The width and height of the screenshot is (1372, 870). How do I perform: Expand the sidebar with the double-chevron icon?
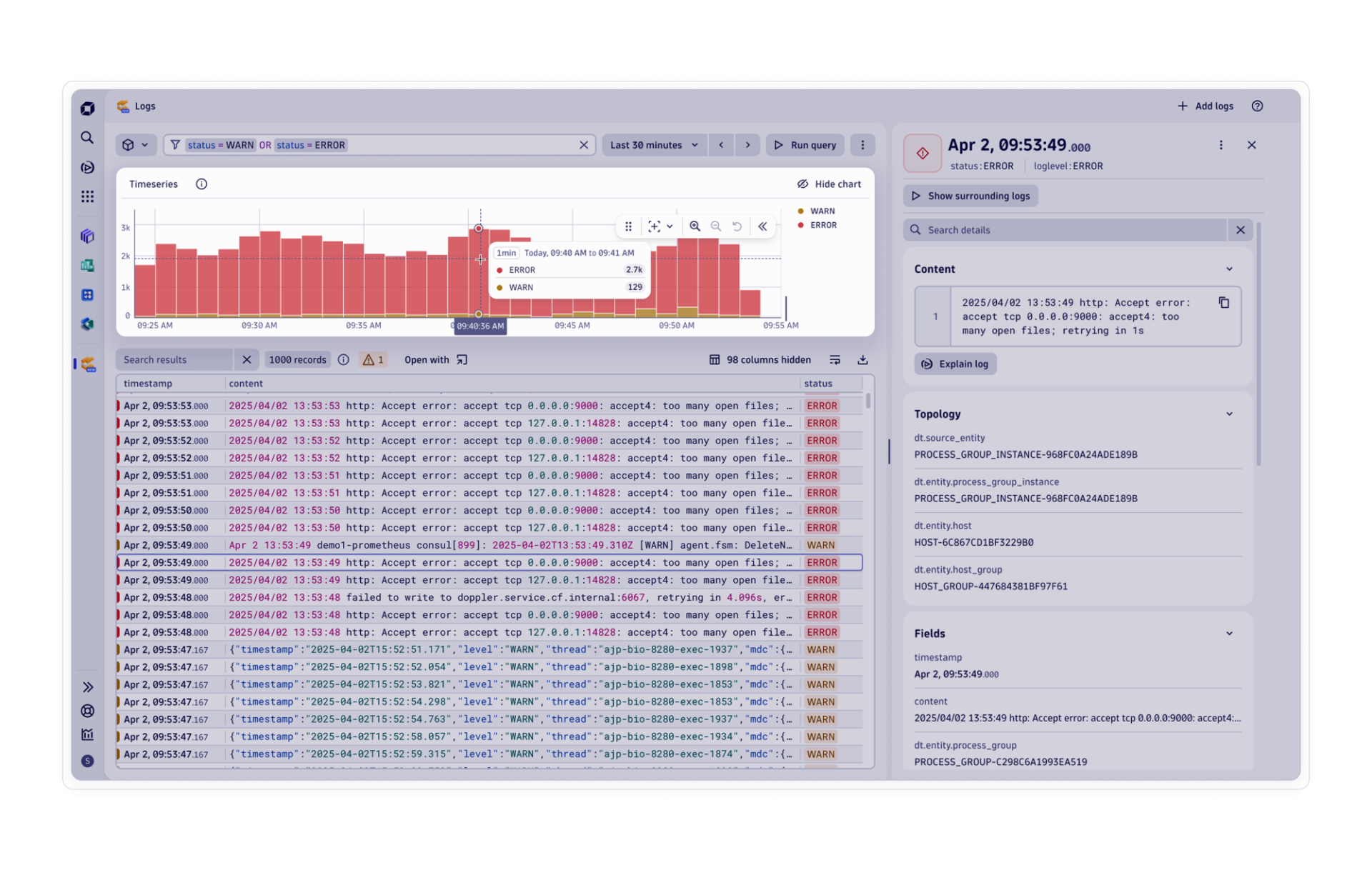[88, 687]
